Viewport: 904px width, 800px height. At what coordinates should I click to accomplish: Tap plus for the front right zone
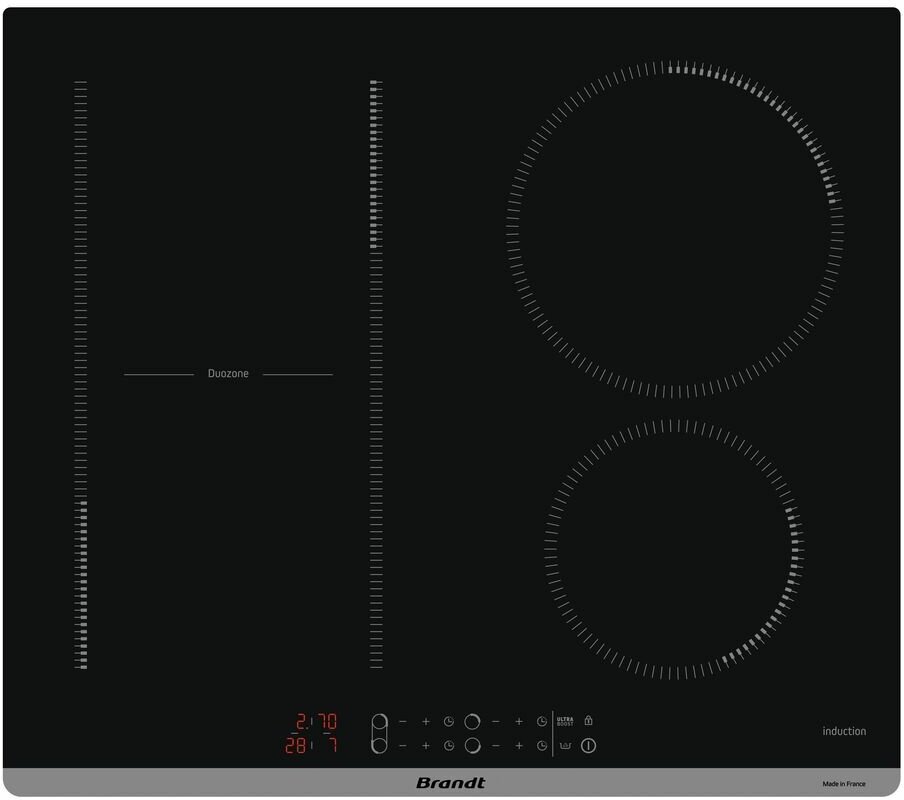pyautogui.click(x=519, y=746)
